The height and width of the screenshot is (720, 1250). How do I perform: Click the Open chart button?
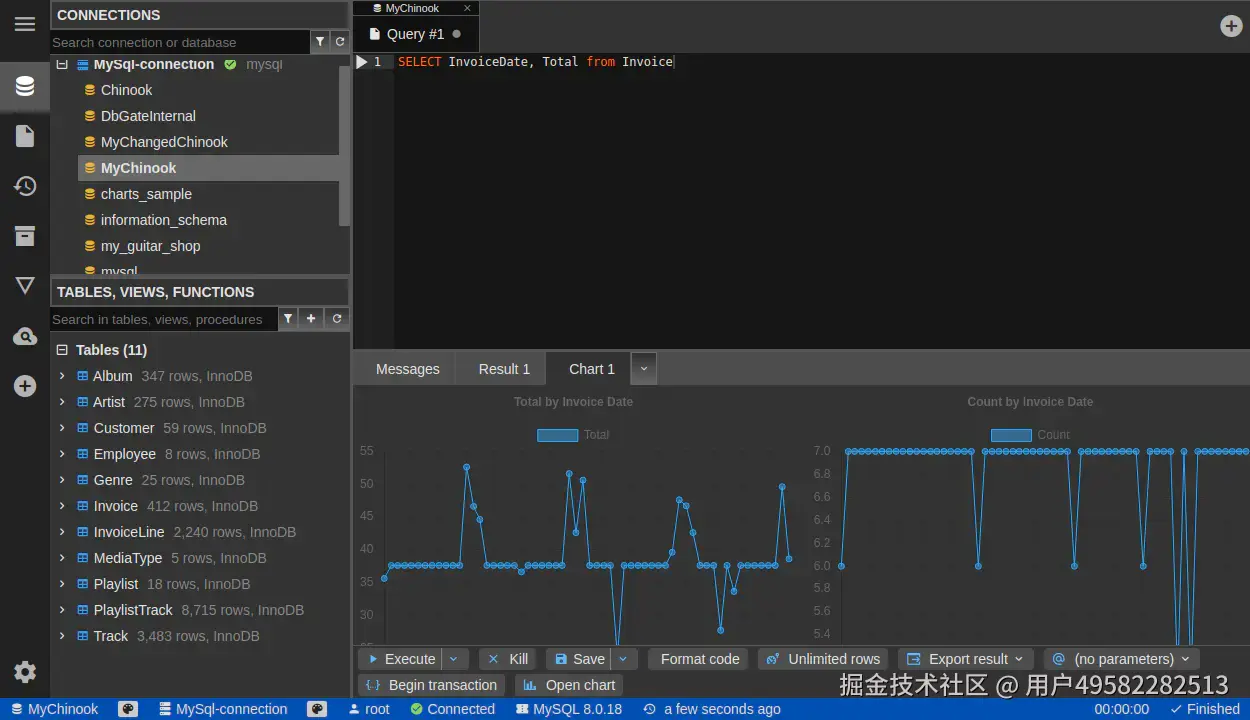tap(569, 685)
